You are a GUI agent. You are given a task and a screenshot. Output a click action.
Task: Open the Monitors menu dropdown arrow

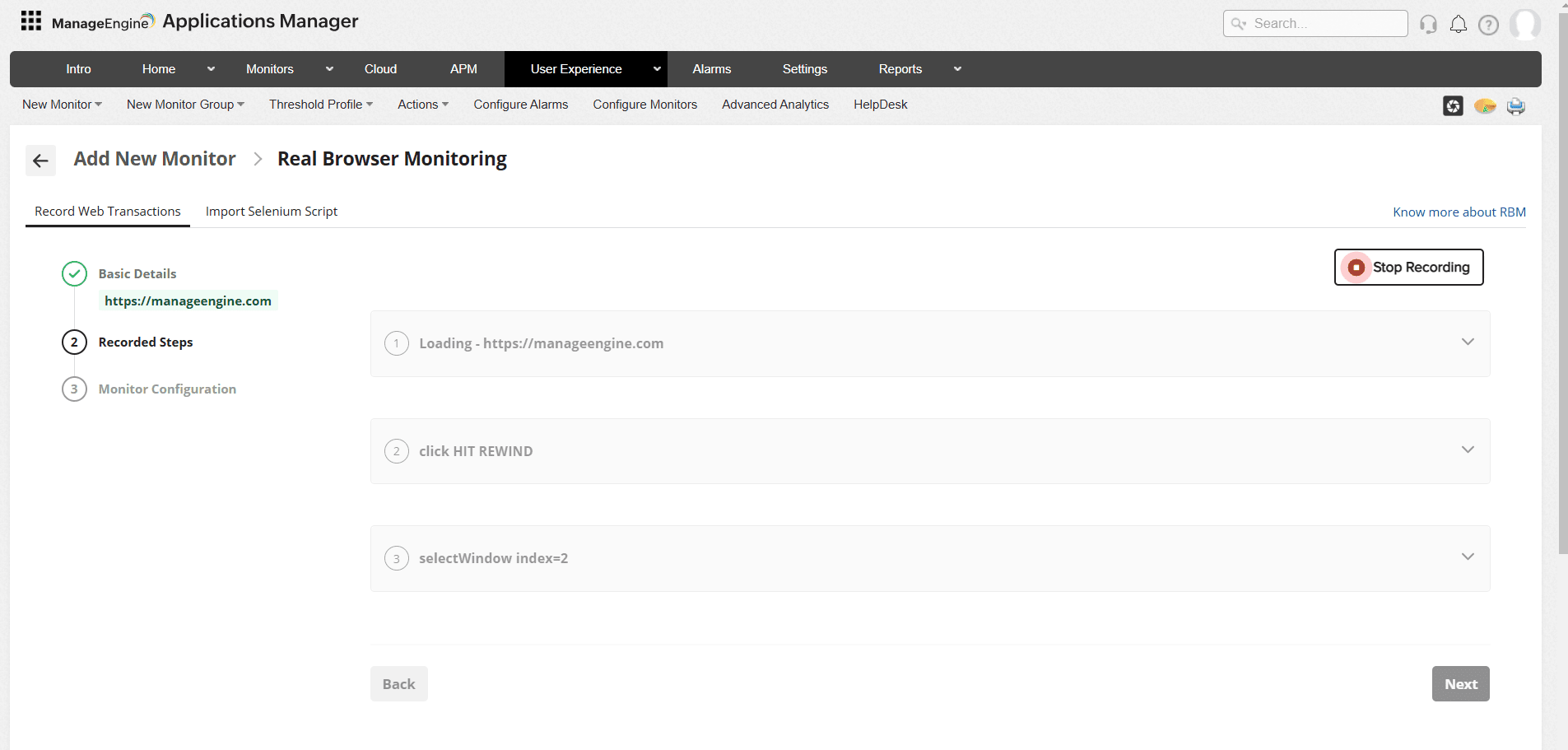point(329,69)
